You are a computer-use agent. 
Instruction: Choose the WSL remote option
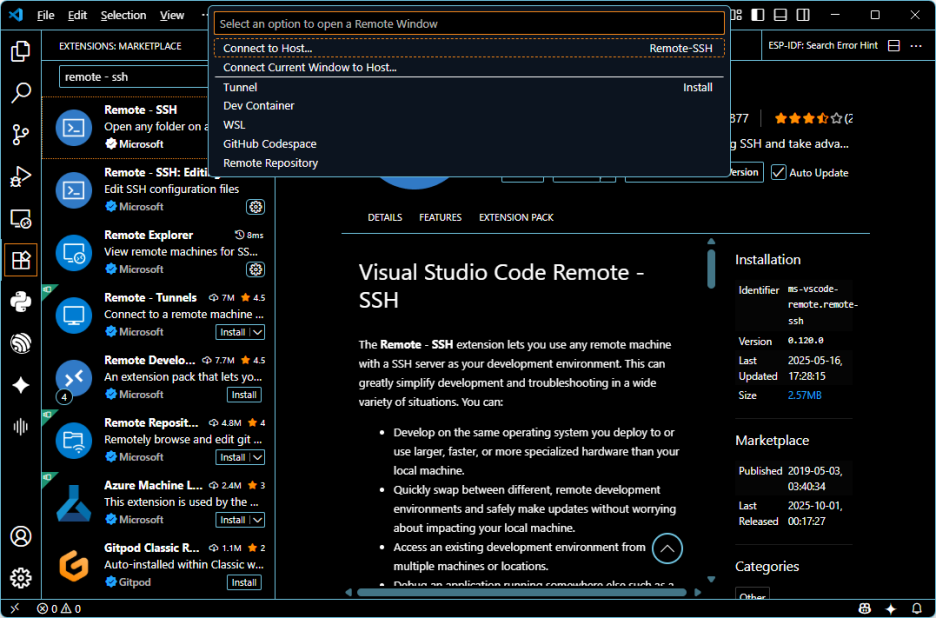click(x=469, y=125)
